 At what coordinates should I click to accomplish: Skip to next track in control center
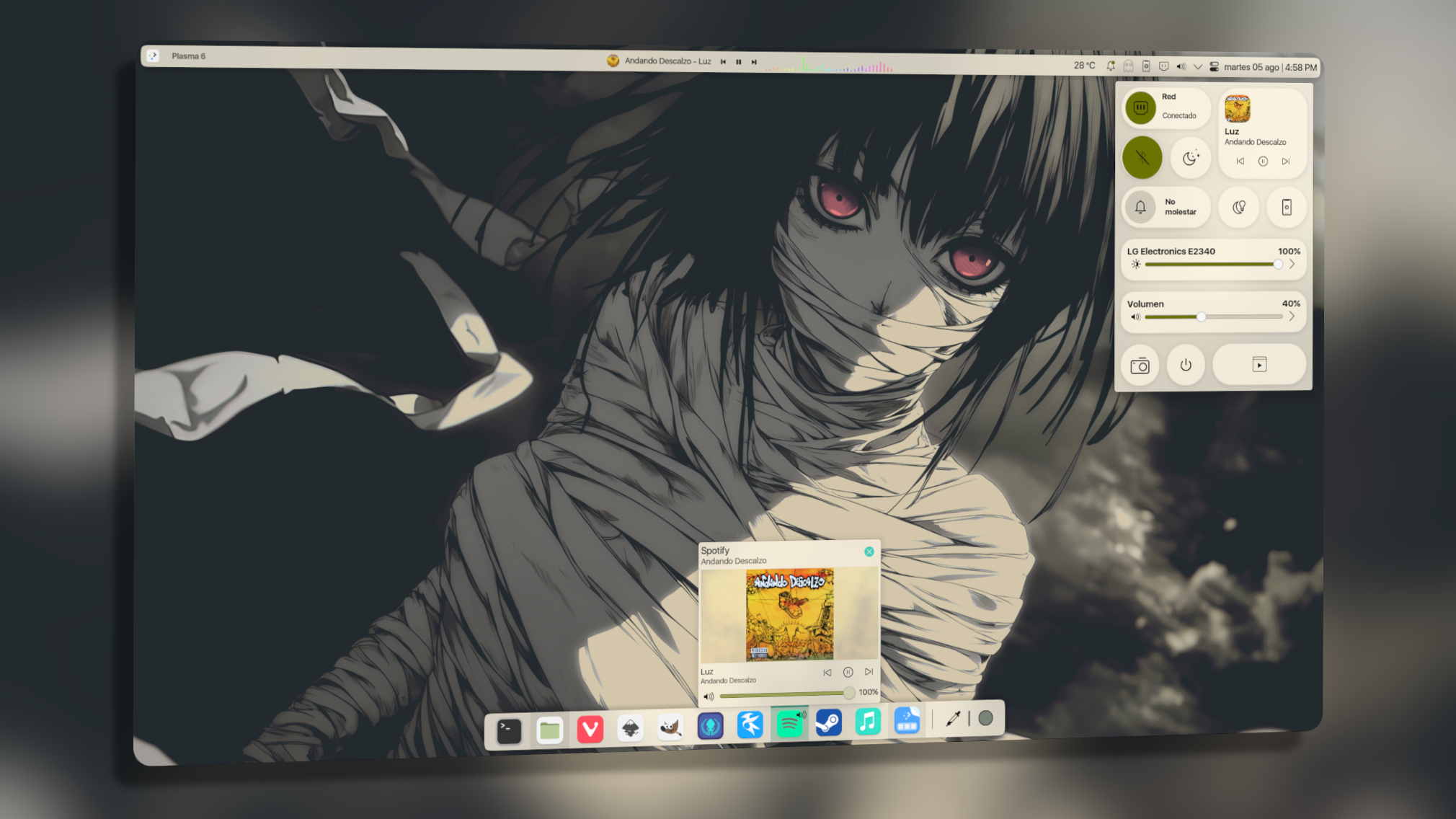pyautogui.click(x=1286, y=161)
